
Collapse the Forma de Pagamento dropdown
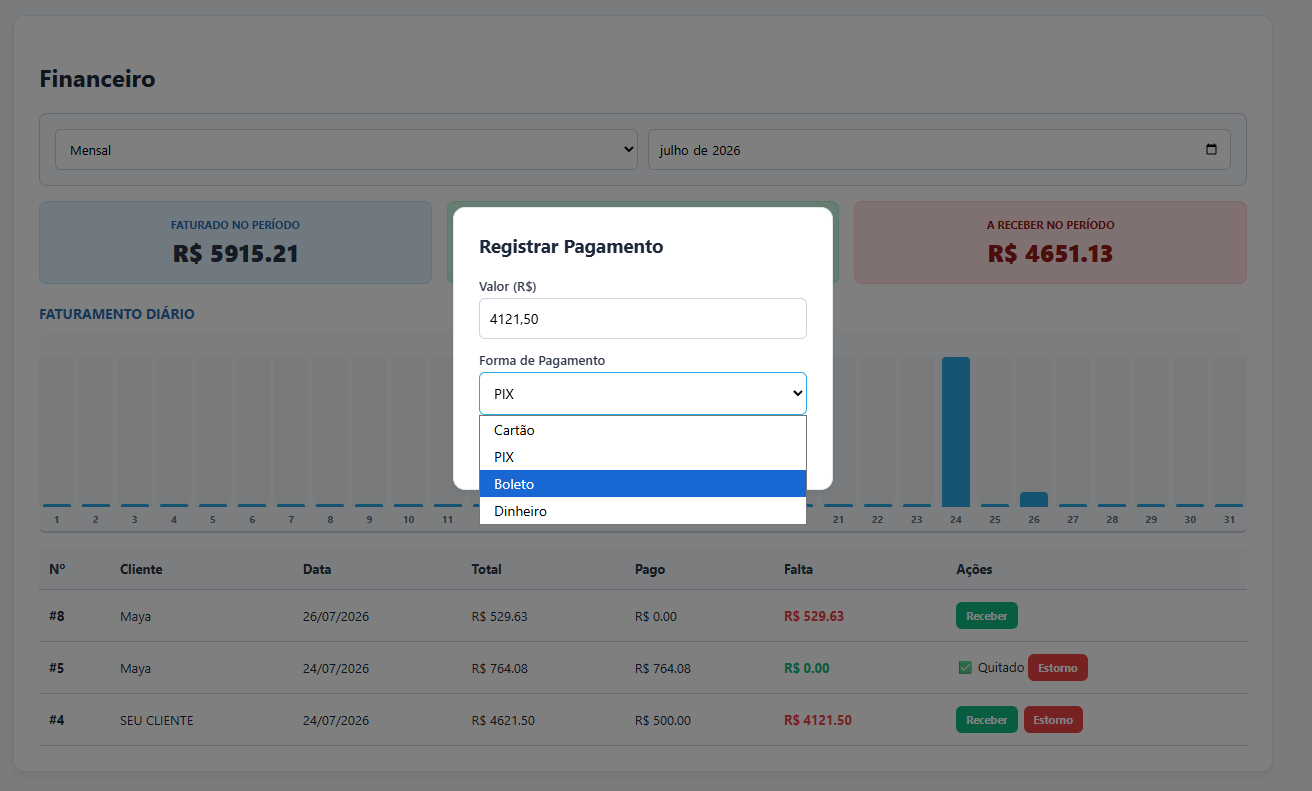643,394
